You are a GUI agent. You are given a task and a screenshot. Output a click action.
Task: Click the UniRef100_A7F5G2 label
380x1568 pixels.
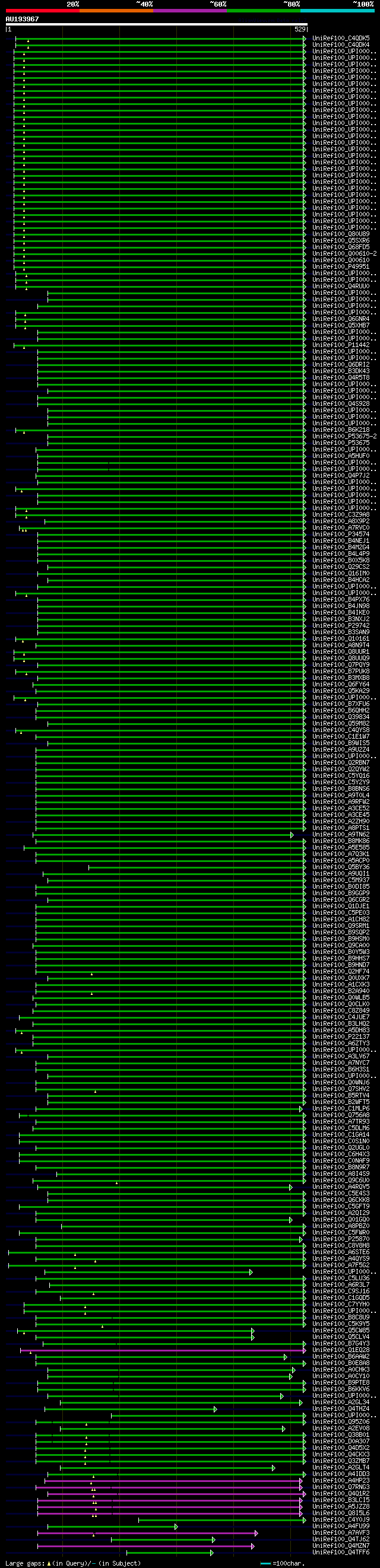point(341,1265)
